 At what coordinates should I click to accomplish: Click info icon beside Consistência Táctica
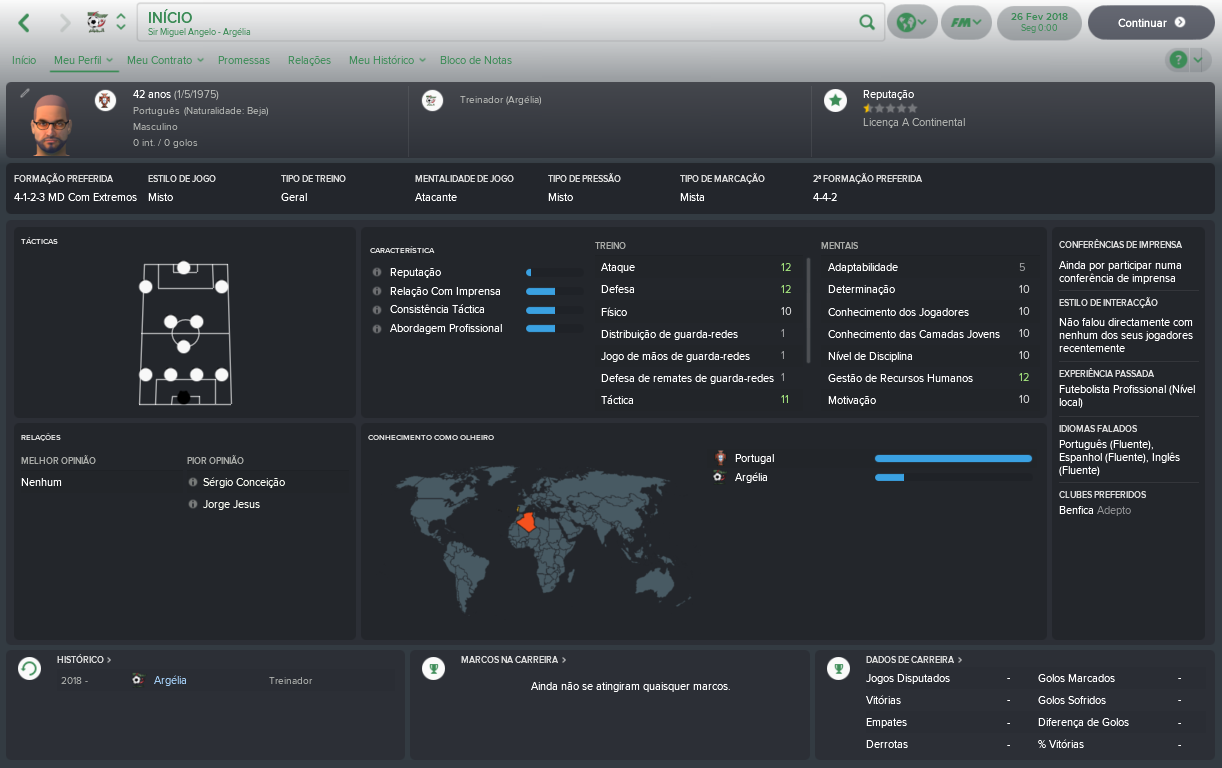point(376,310)
